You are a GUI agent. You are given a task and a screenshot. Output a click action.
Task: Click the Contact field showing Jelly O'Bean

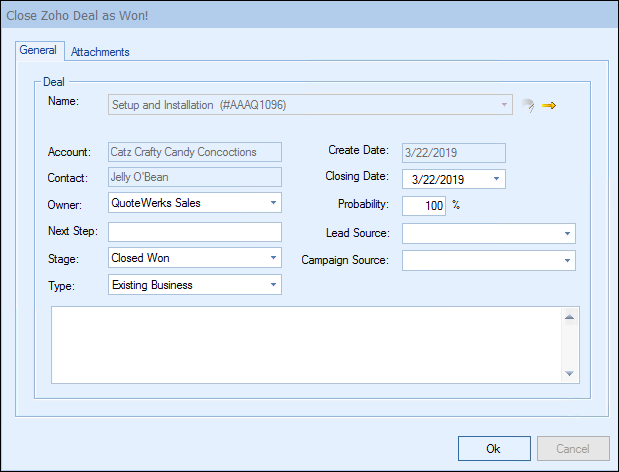coord(195,178)
